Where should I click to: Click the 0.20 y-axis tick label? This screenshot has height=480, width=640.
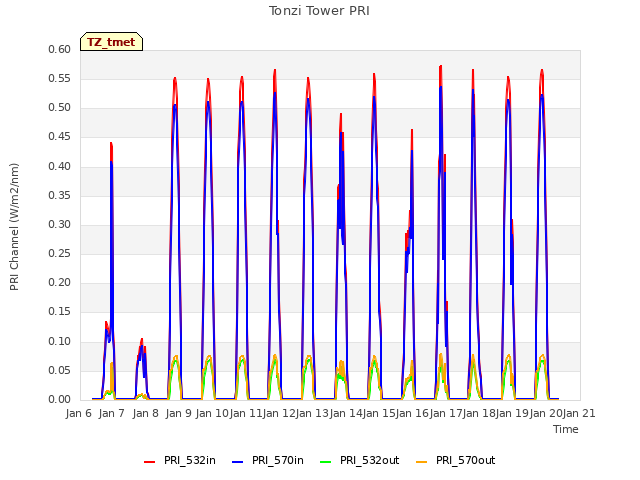point(60,282)
